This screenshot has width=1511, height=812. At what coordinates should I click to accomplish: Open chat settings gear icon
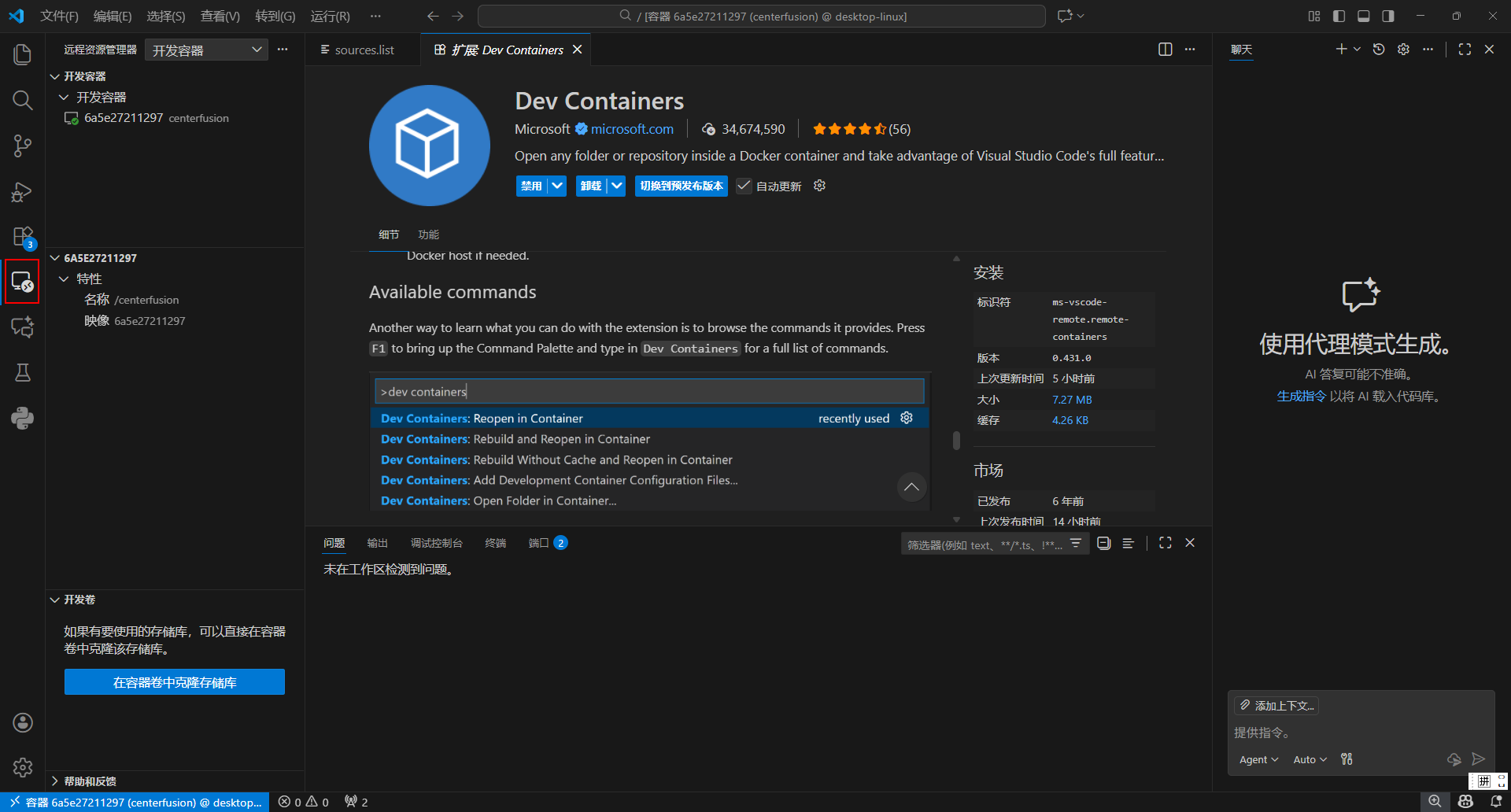[x=1403, y=50]
